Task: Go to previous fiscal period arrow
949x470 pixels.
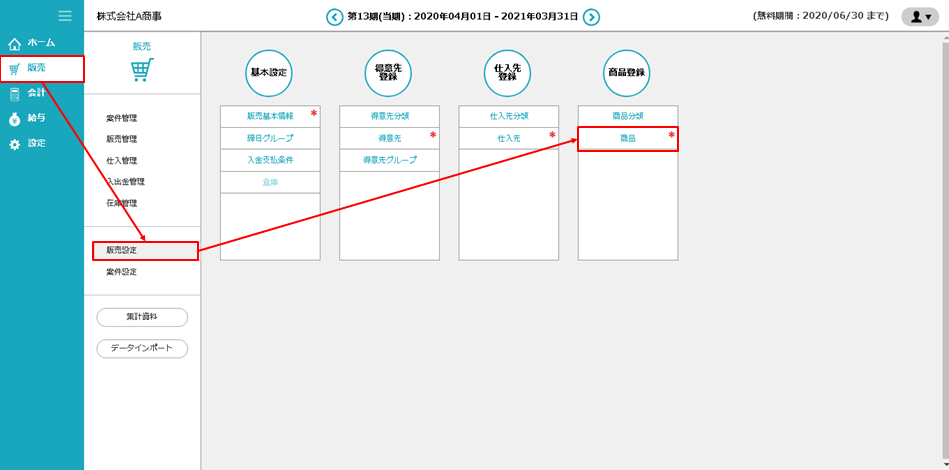Action: tap(334, 17)
